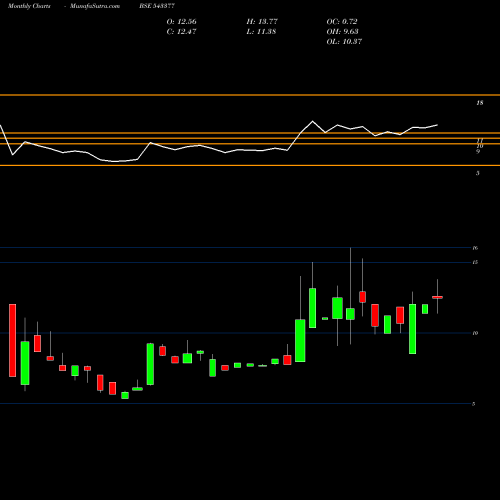Open the MunafaSutra.com label
Image resolution: width=500 pixels, height=500 pixels.
coord(95,6)
